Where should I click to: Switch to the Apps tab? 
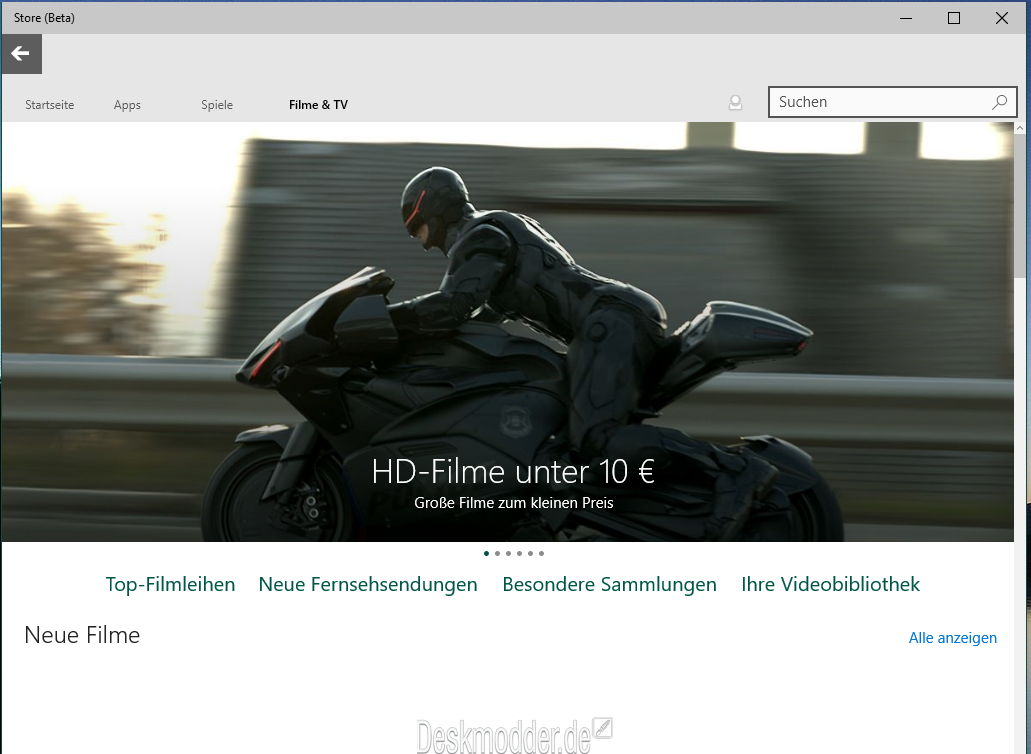(127, 105)
